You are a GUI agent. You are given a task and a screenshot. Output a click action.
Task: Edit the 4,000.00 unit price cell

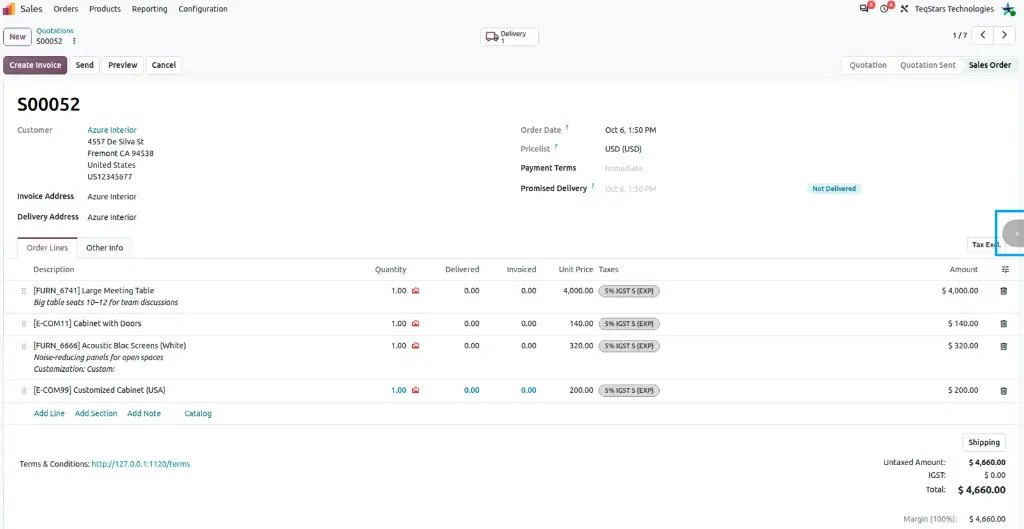[x=578, y=291]
